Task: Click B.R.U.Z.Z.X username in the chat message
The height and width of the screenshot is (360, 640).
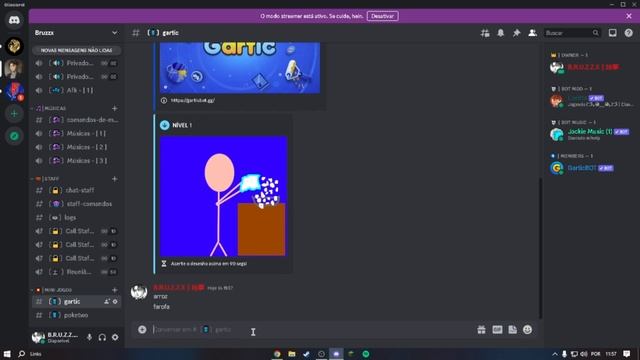Action: (x=178, y=287)
